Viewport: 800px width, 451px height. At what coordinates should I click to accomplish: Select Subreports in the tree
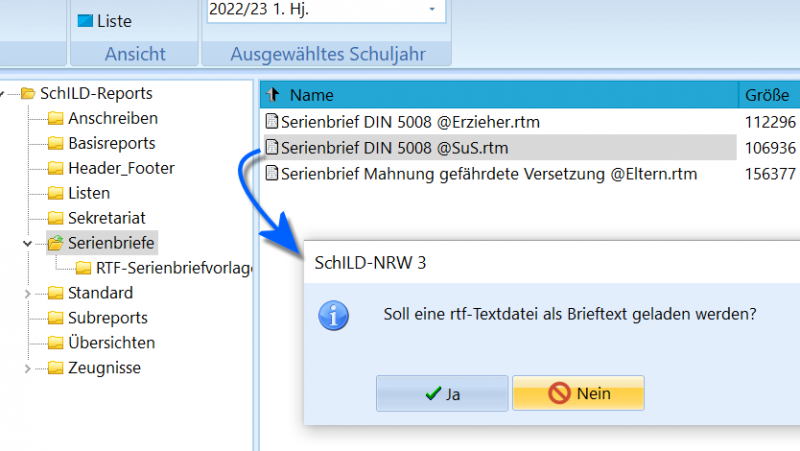click(x=108, y=318)
